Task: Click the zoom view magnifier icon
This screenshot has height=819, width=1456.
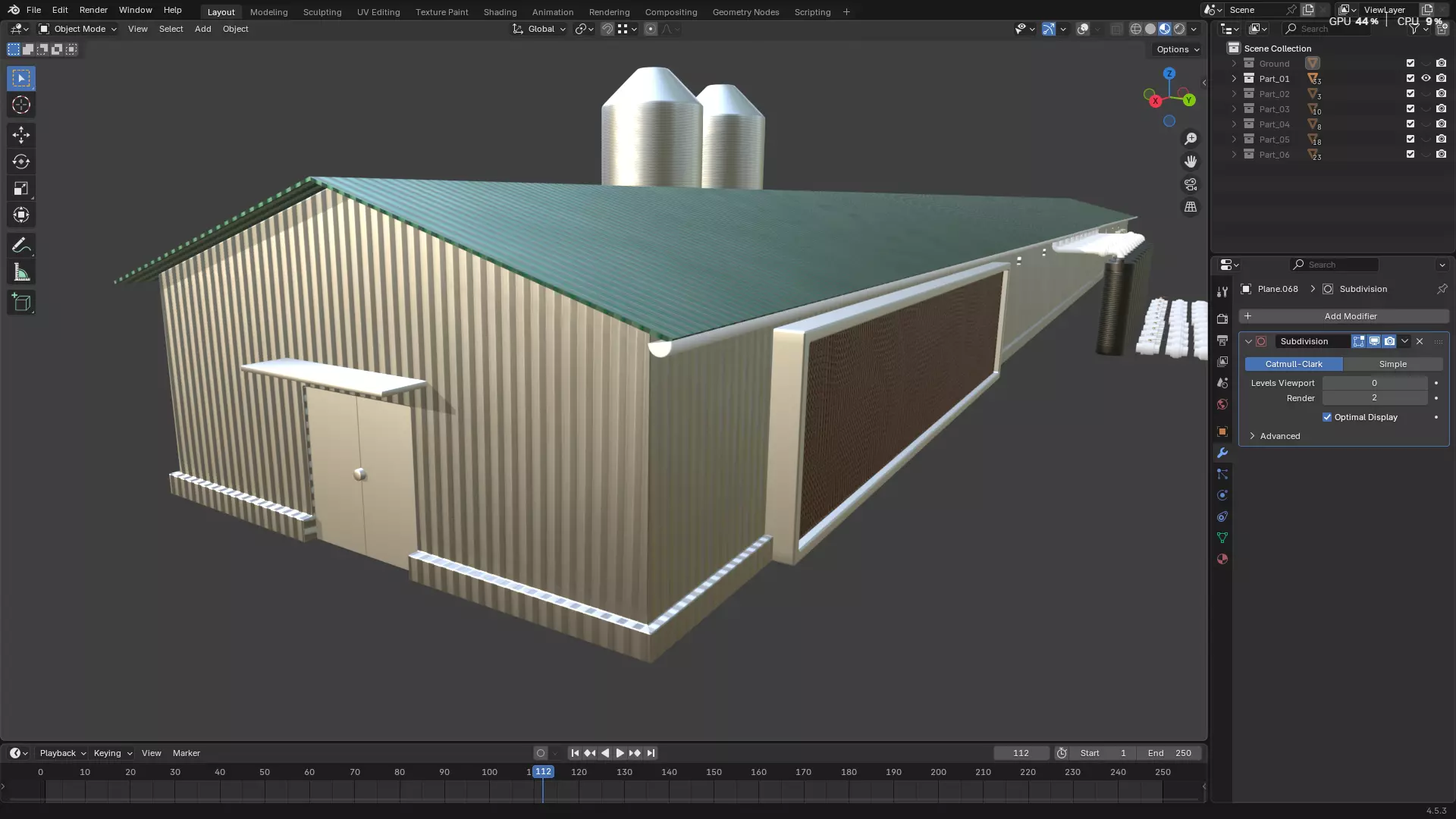Action: 1191,139
